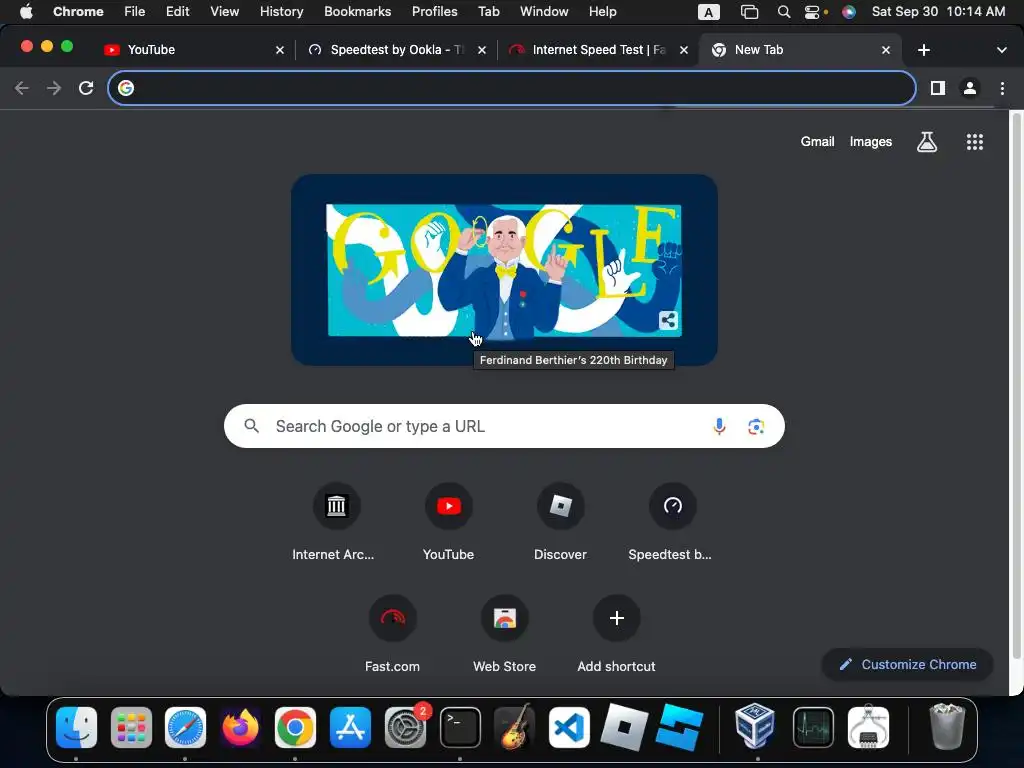This screenshot has width=1024, height=768.
Task: Open the Chrome side panel icon
Action: pos(938,88)
